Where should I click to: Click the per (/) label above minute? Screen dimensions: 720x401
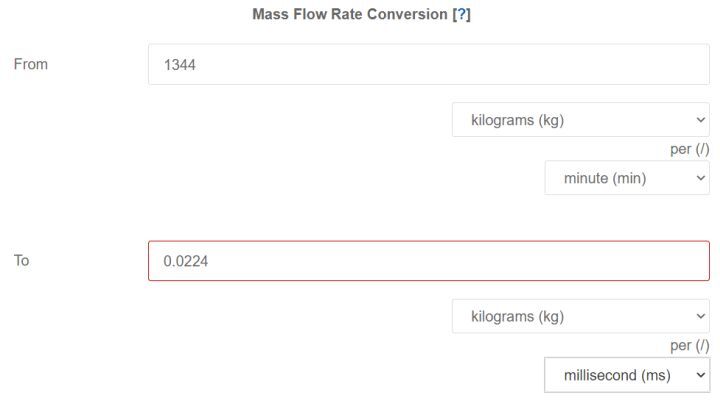pos(689,149)
